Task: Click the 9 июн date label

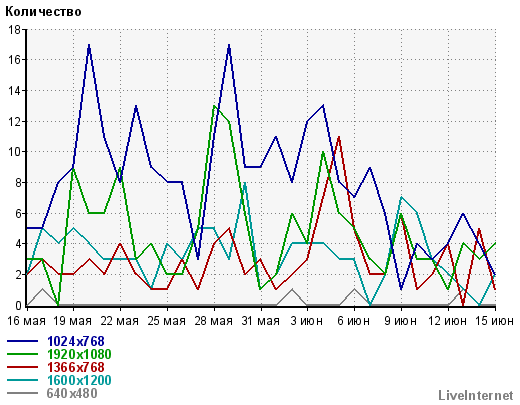Action: tap(401, 321)
